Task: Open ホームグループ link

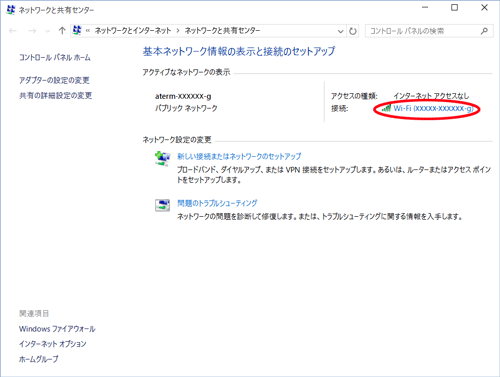Action: pos(38,359)
